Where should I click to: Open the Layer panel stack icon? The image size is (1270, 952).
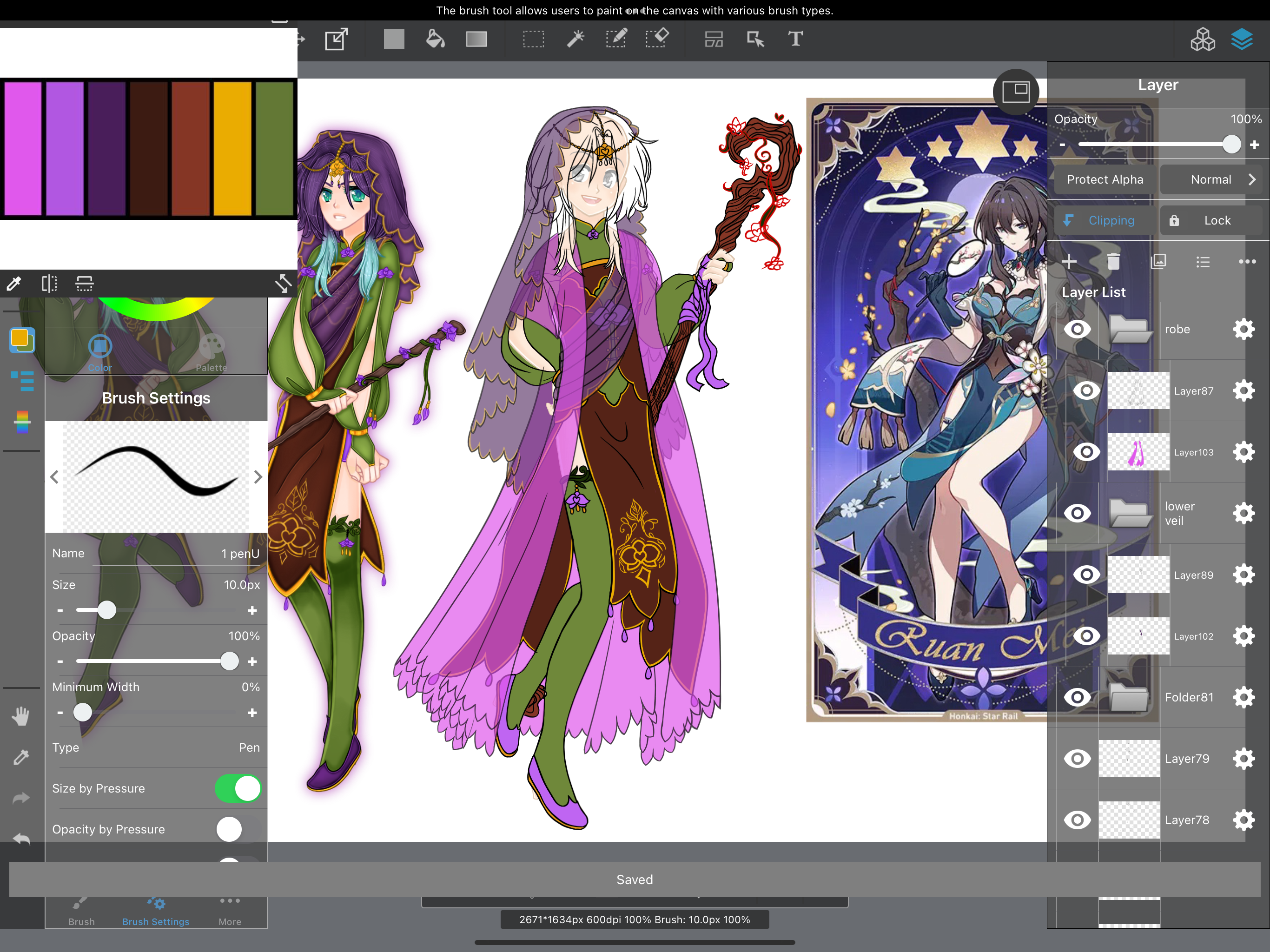click(x=1241, y=39)
